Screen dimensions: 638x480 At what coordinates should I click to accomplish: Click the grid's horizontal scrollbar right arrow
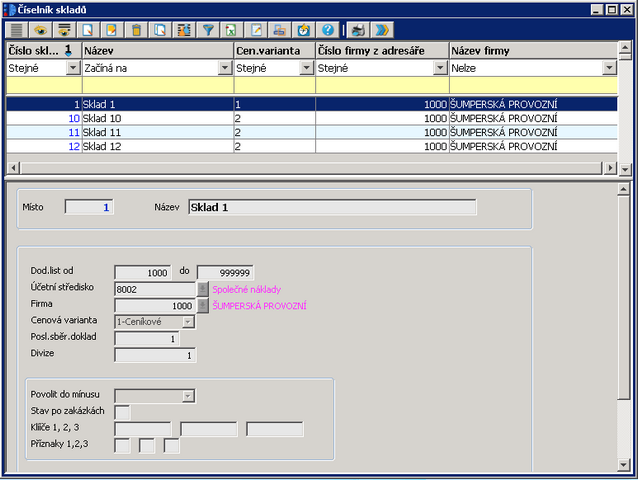pyautogui.click(x=610, y=168)
